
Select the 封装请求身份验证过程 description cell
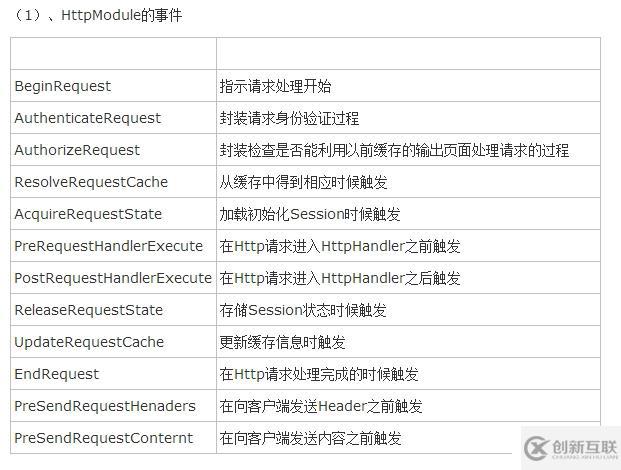point(289,118)
